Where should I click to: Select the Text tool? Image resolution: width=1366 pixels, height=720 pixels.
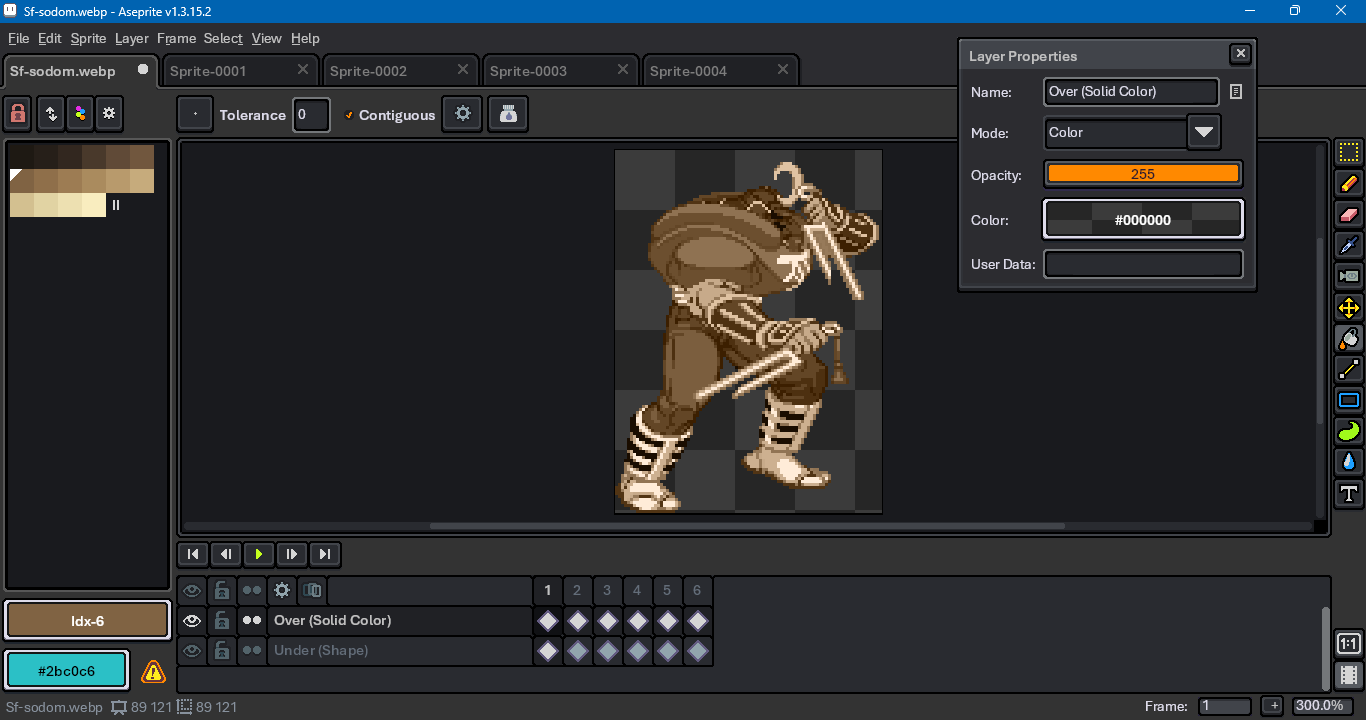[x=1349, y=494]
